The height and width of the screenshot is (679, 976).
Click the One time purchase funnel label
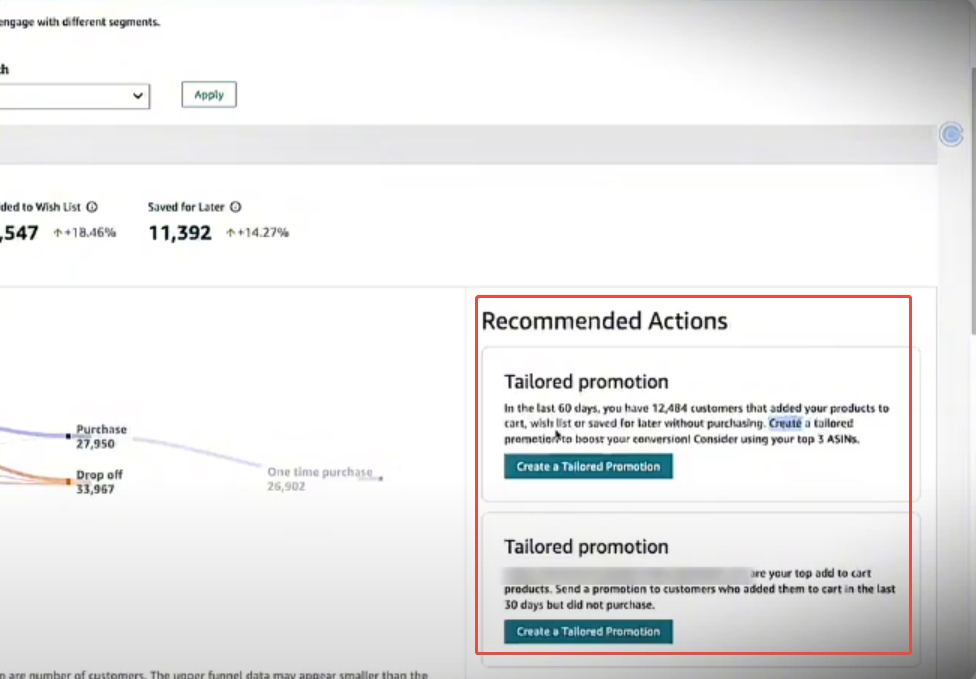click(319, 471)
